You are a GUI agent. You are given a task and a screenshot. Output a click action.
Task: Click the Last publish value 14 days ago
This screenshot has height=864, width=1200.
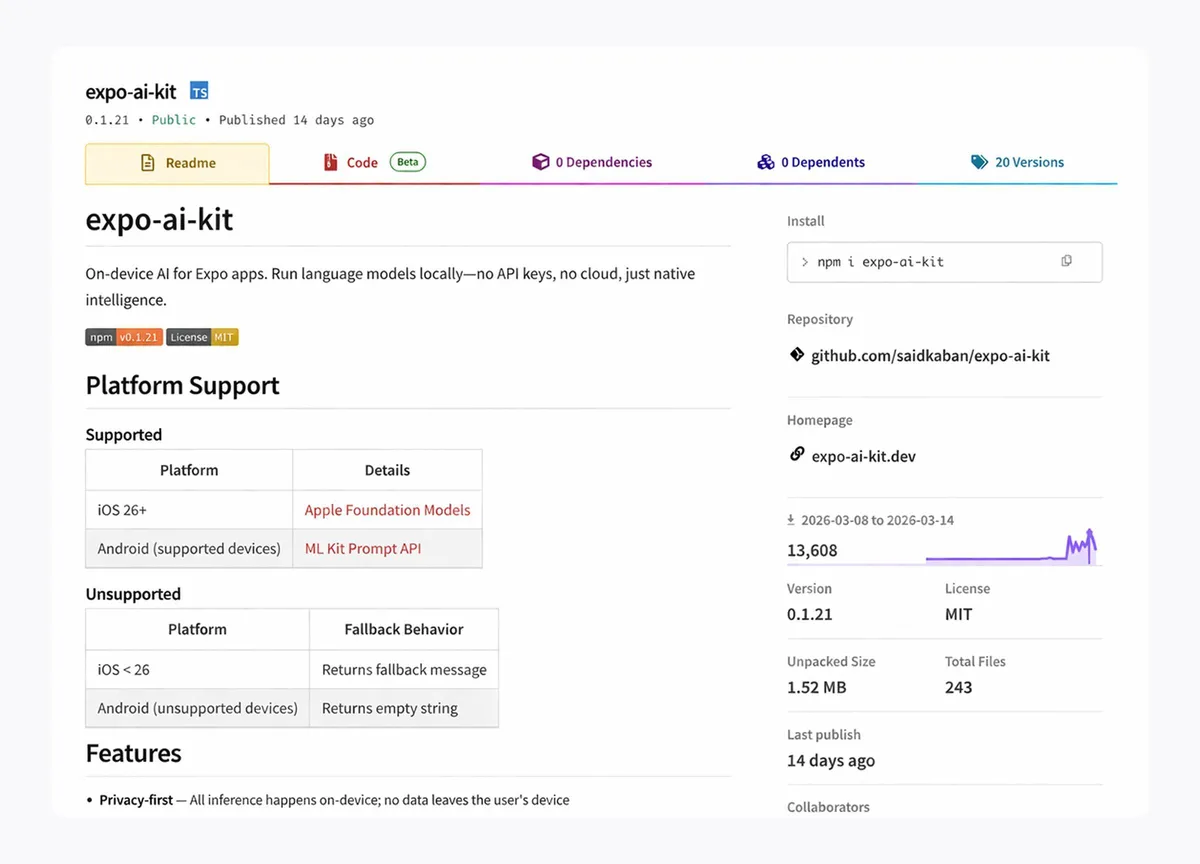tap(831, 760)
